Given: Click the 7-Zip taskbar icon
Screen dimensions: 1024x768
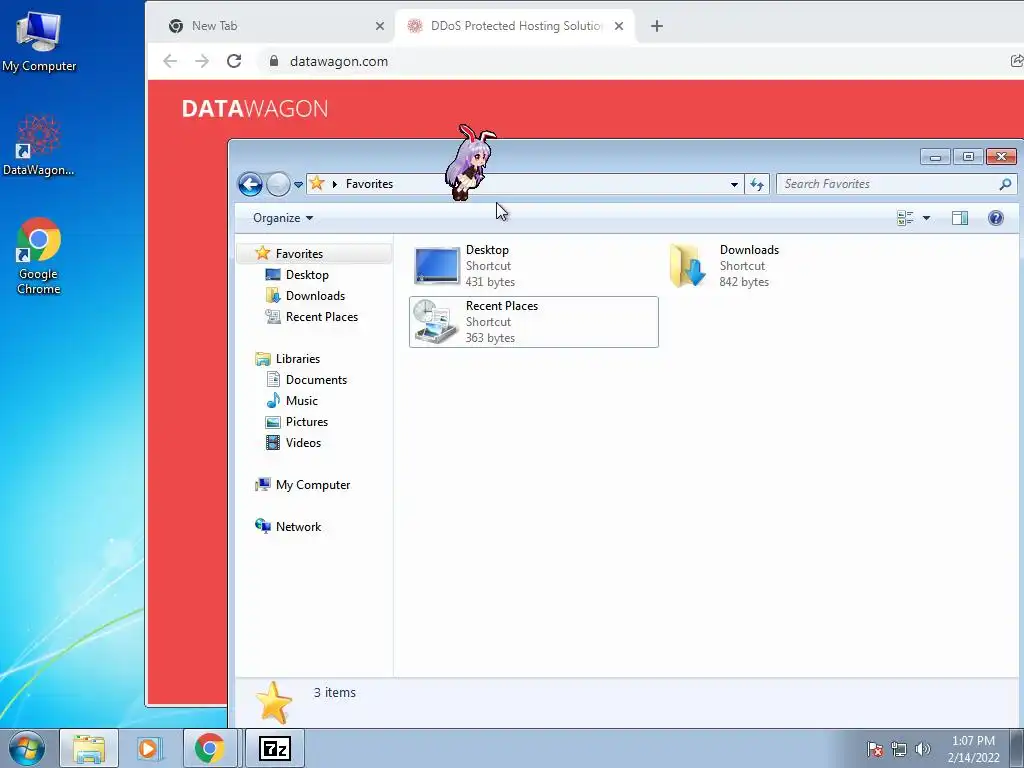Looking at the screenshot, I should [274, 748].
